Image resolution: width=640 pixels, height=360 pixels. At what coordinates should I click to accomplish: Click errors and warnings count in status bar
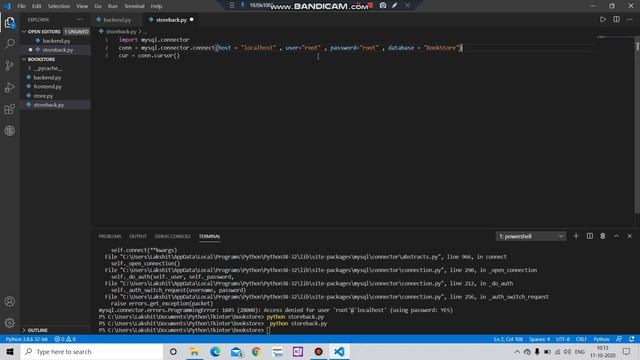pos(65,339)
